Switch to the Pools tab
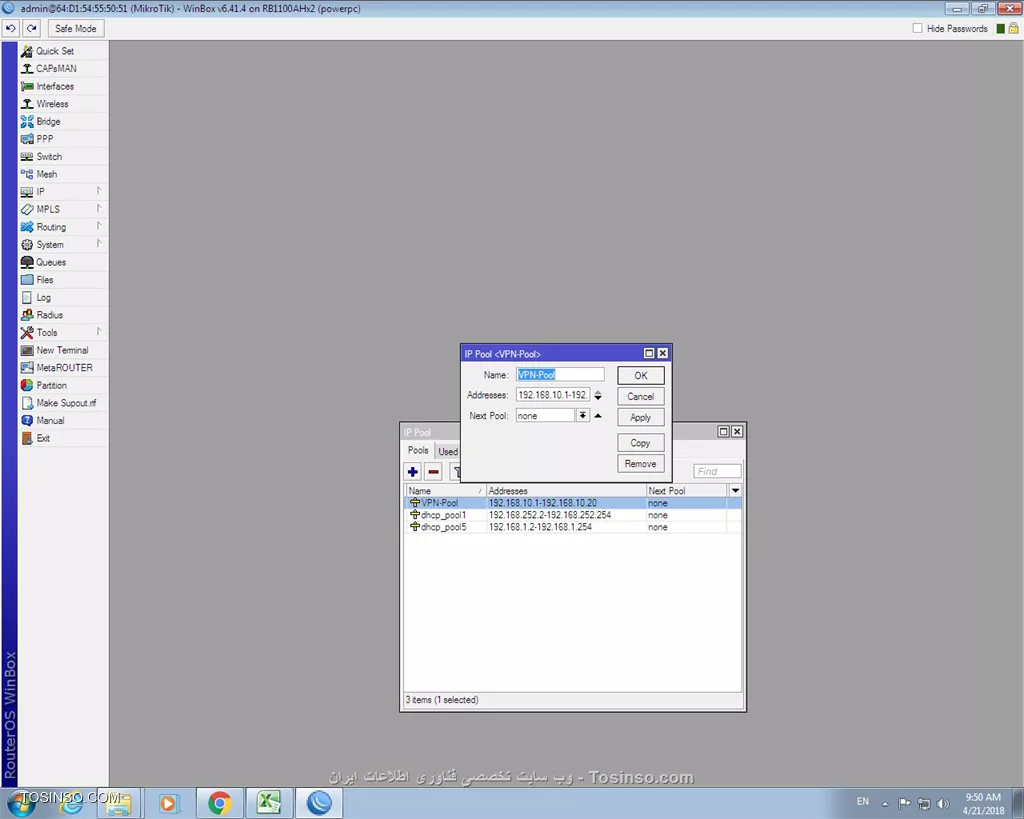The height and width of the screenshot is (819, 1024). pyautogui.click(x=418, y=451)
